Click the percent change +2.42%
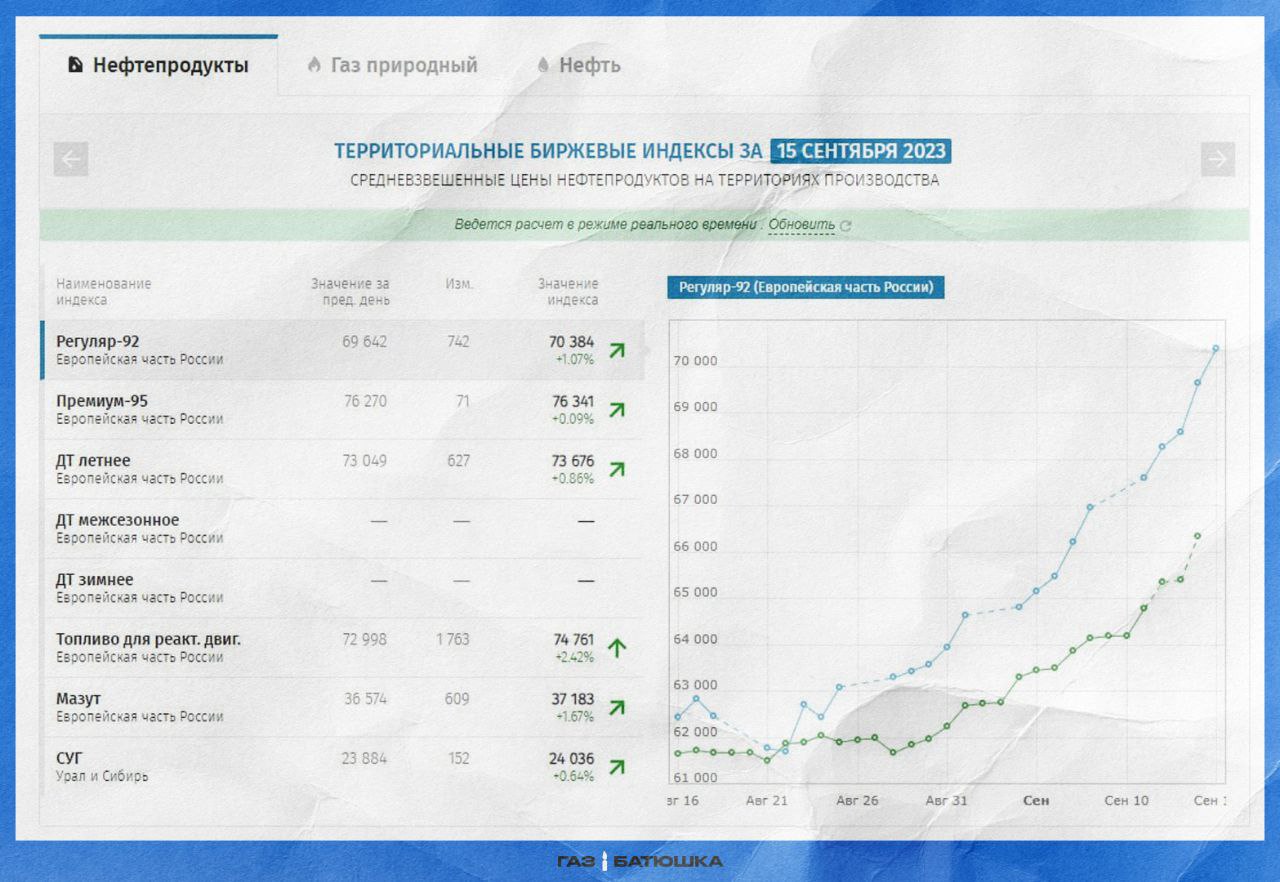Image resolution: width=1280 pixels, height=882 pixels. click(574, 657)
